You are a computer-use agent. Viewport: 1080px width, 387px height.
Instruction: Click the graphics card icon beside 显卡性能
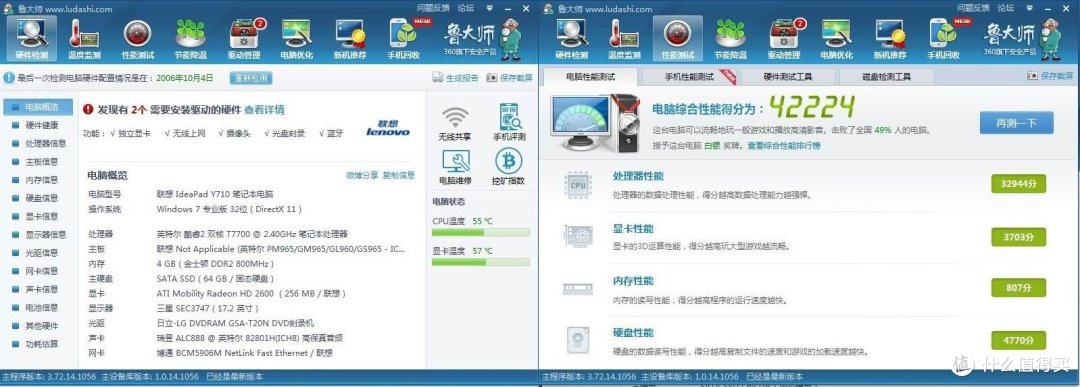(577, 236)
